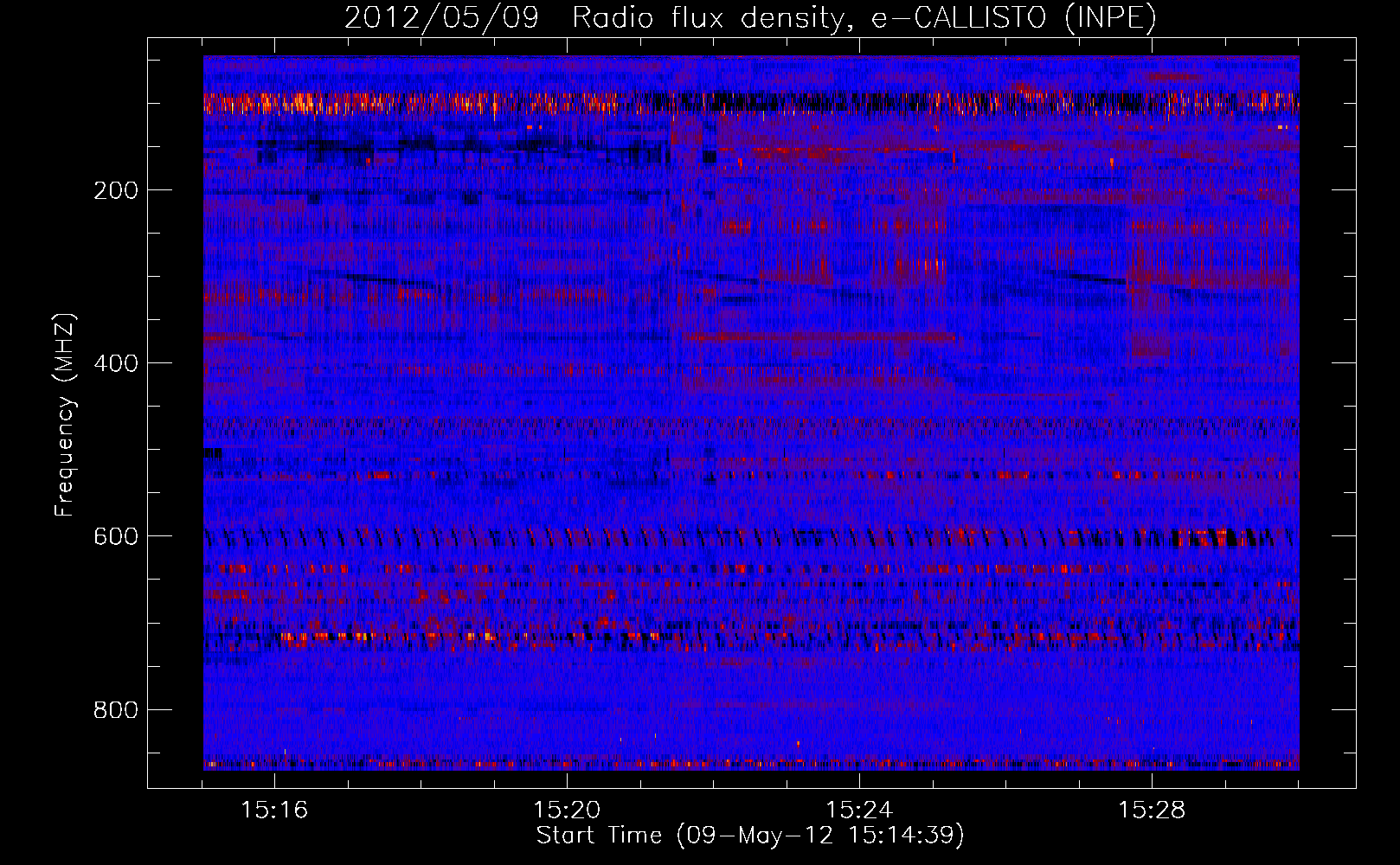Click the 'Start Time (09-May-12 15:14:39)' label
The height and width of the screenshot is (865, 1400).
click(750, 836)
